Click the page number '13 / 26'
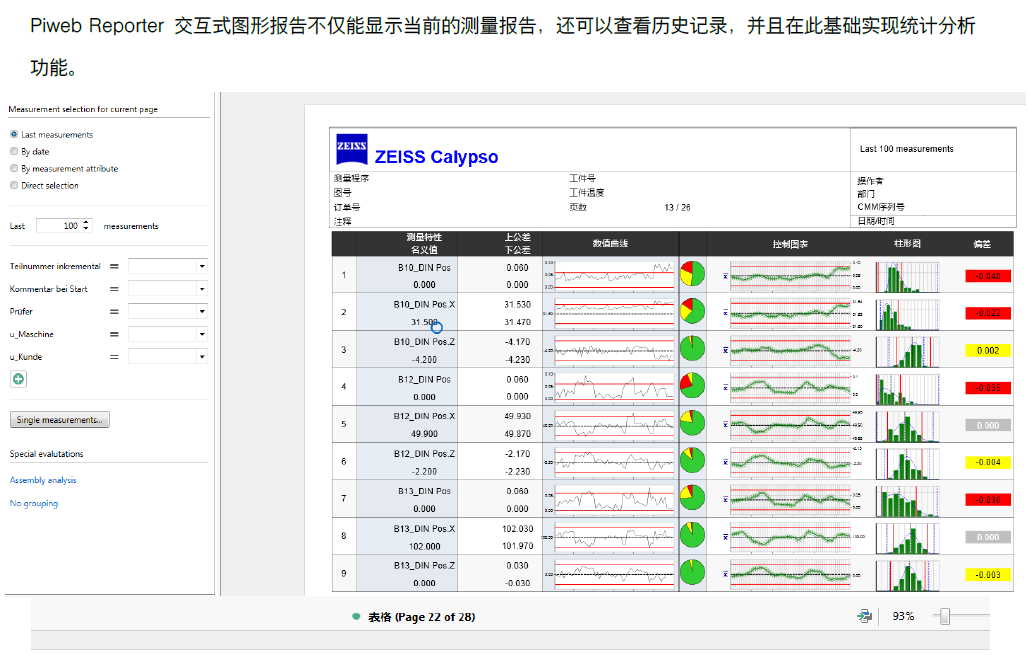The image size is (1028, 657). (x=677, y=207)
